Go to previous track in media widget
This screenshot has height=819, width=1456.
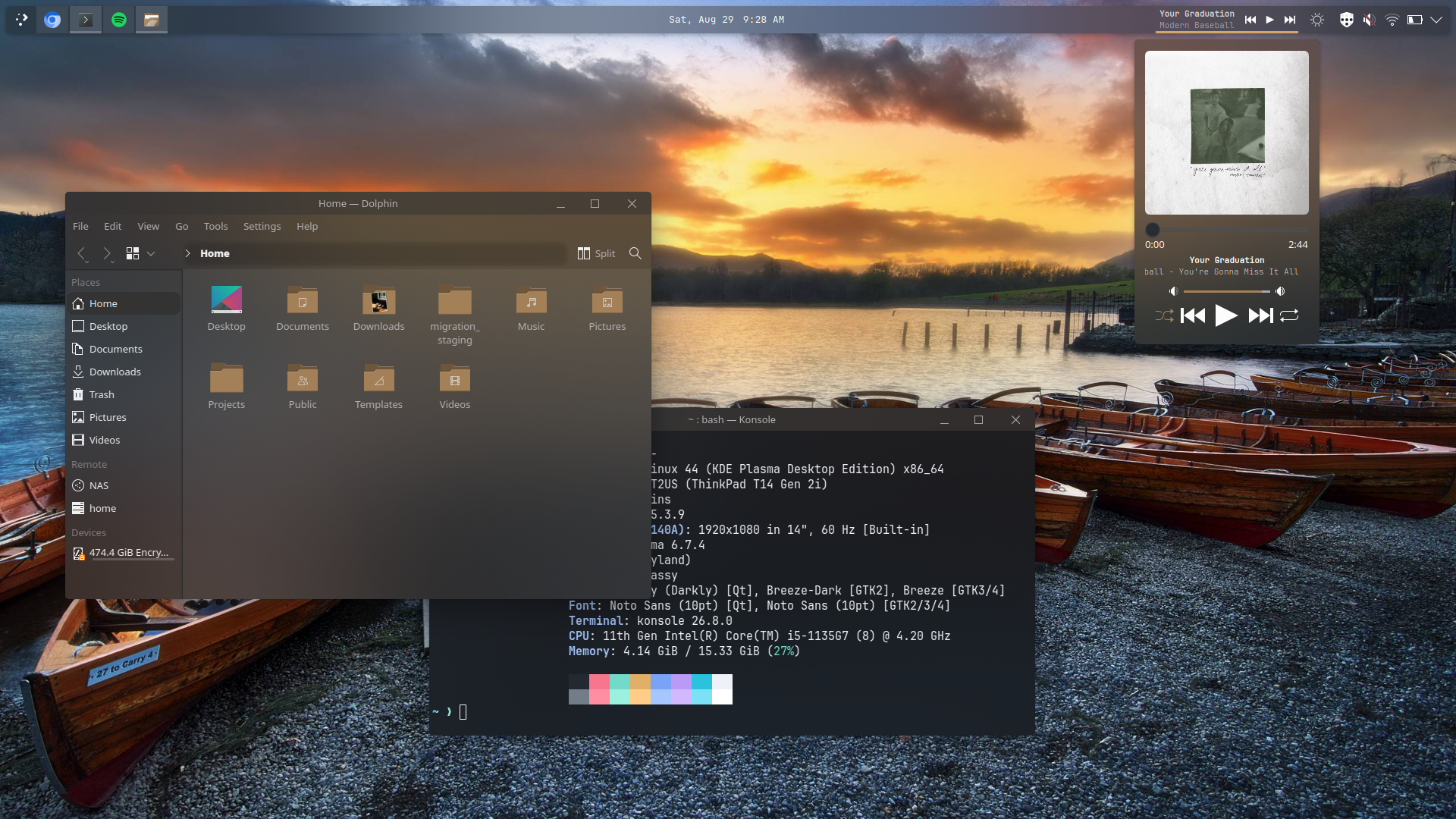tap(1193, 315)
